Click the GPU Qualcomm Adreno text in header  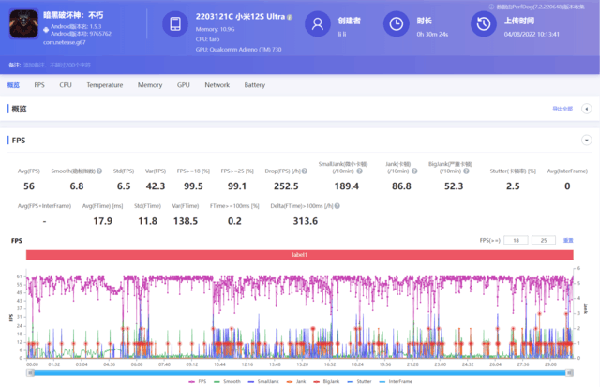[238, 50]
